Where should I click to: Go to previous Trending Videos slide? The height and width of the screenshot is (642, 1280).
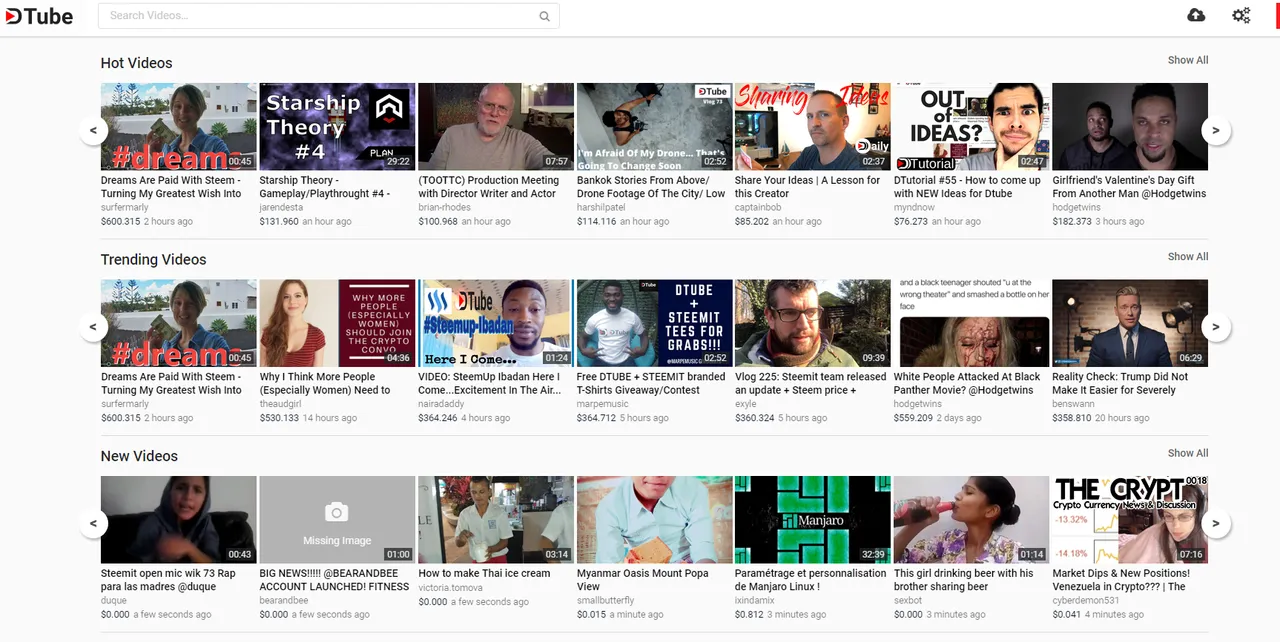click(x=93, y=326)
